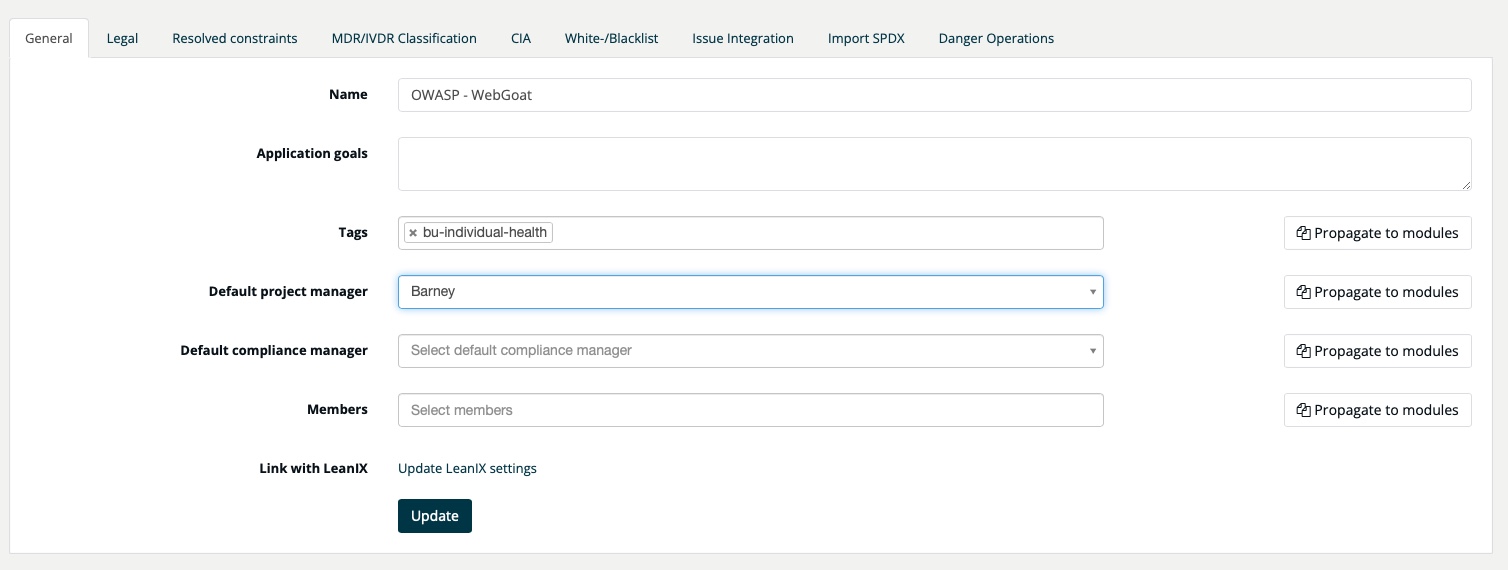Propagate Default compliance manager to modules
This screenshot has height=570, width=1508.
[1378, 351]
